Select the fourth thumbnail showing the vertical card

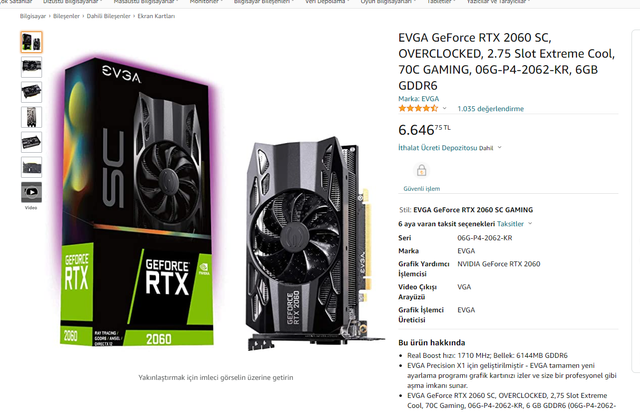coord(31,117)
